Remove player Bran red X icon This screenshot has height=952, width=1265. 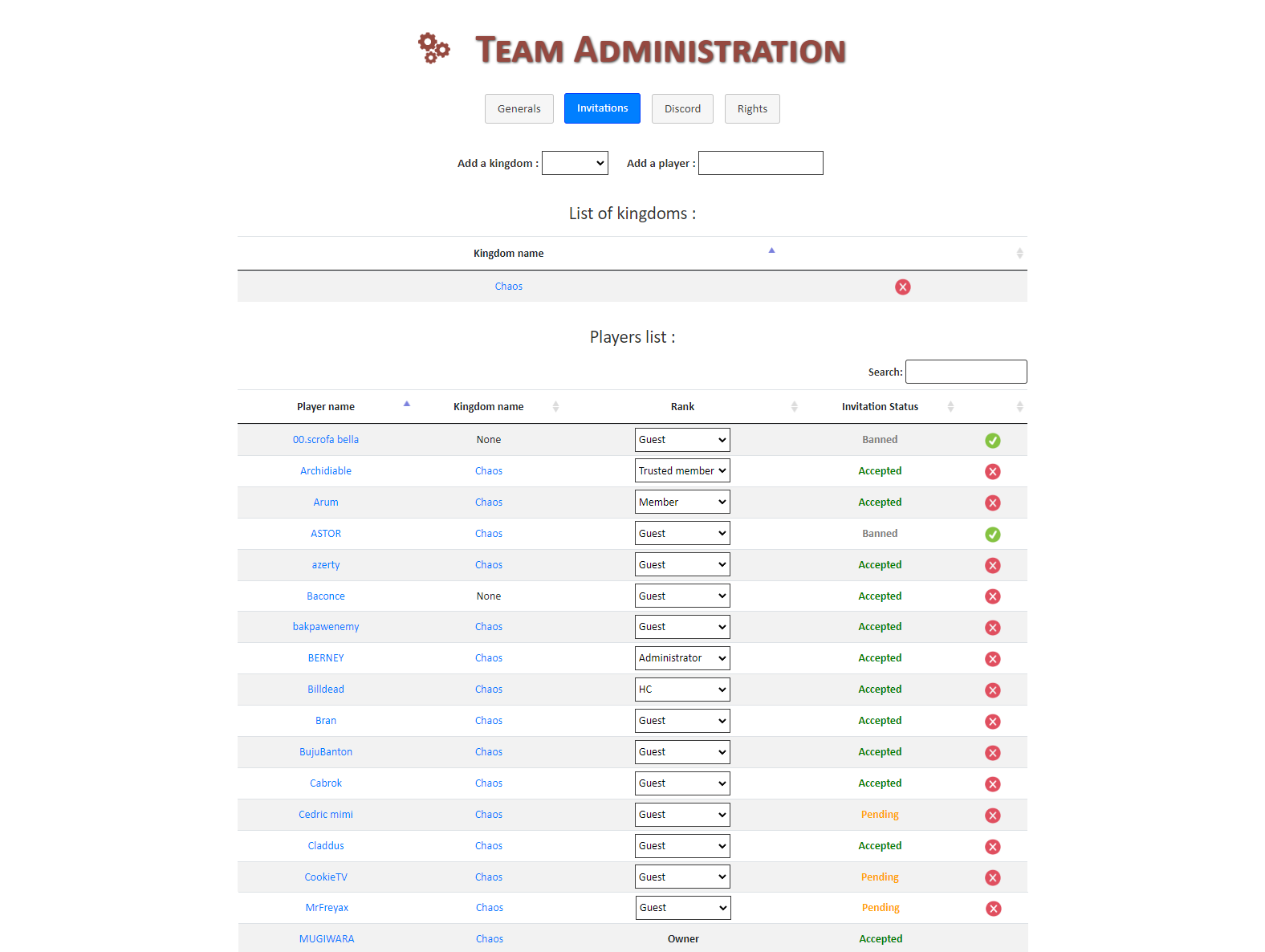[x=993, y=722]
